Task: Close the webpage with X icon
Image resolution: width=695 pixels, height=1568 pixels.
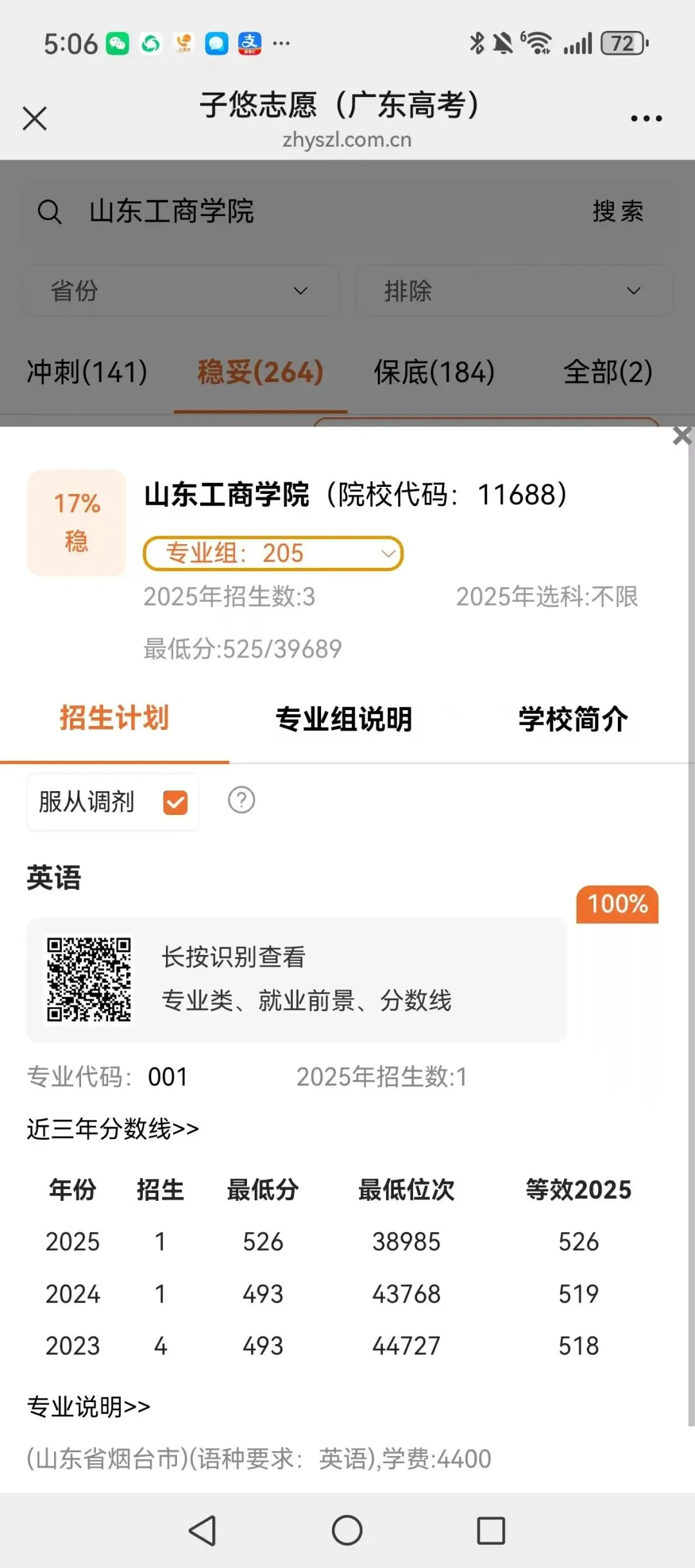Action: (35, 118)
